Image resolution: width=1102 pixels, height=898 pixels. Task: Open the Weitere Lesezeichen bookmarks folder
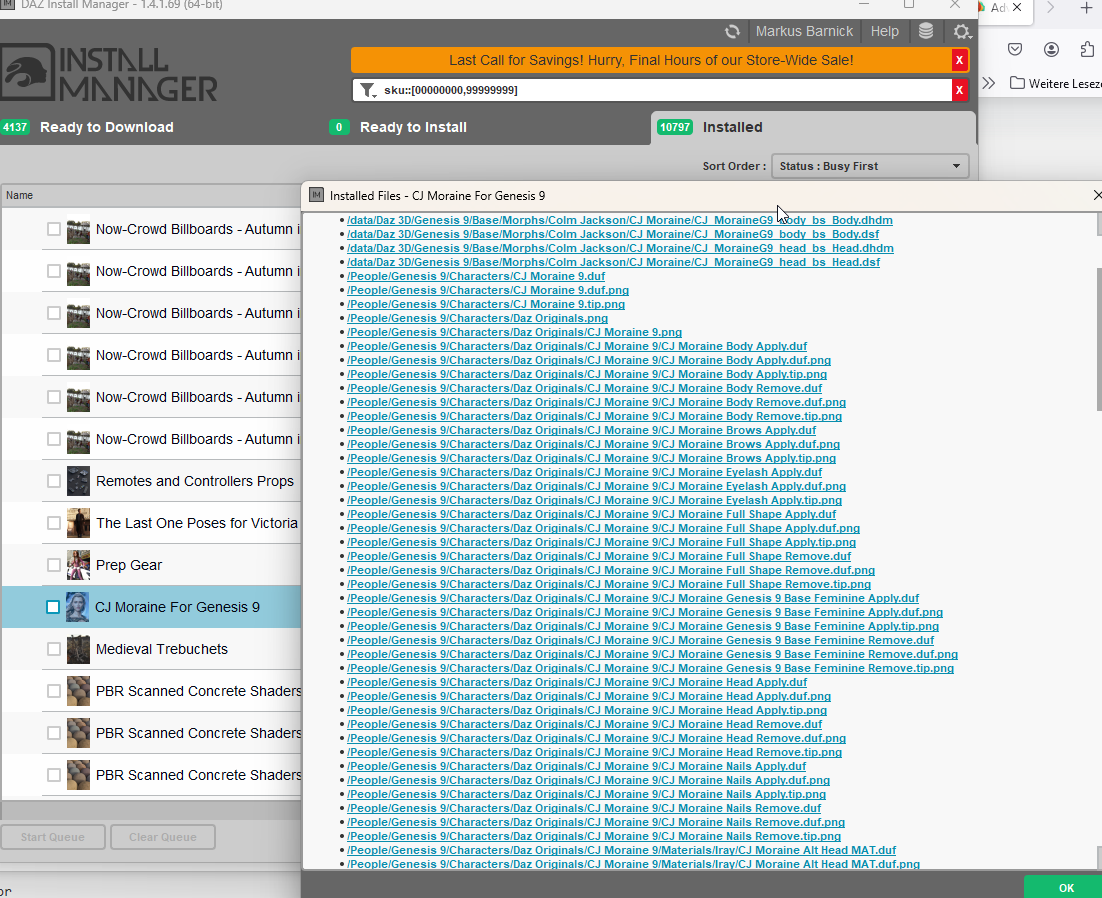click(x=1056, y=83)
